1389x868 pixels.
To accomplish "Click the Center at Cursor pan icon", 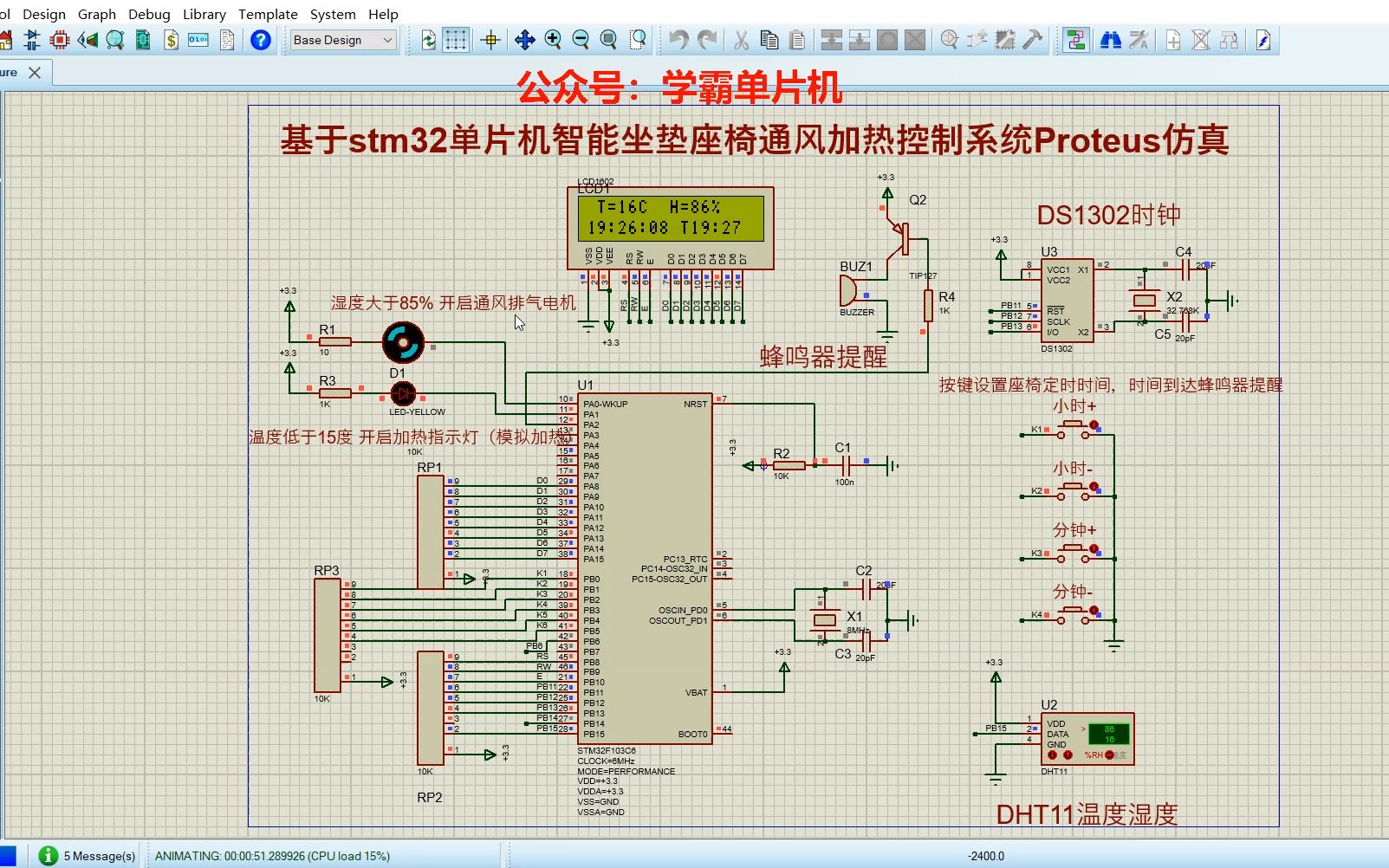I will 524,40.
